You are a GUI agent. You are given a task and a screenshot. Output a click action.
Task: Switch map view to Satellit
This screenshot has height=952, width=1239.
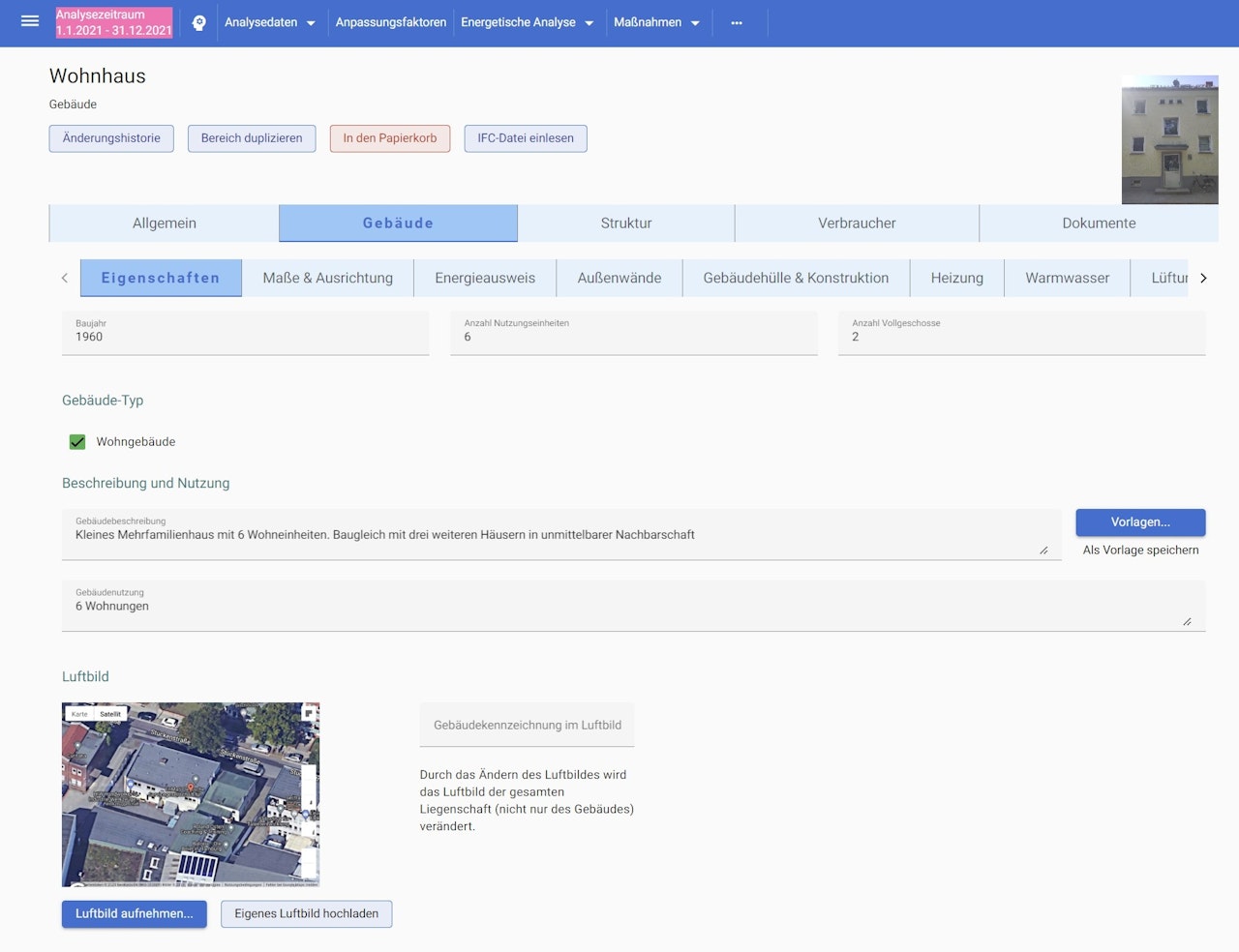[x=110, y=714]
